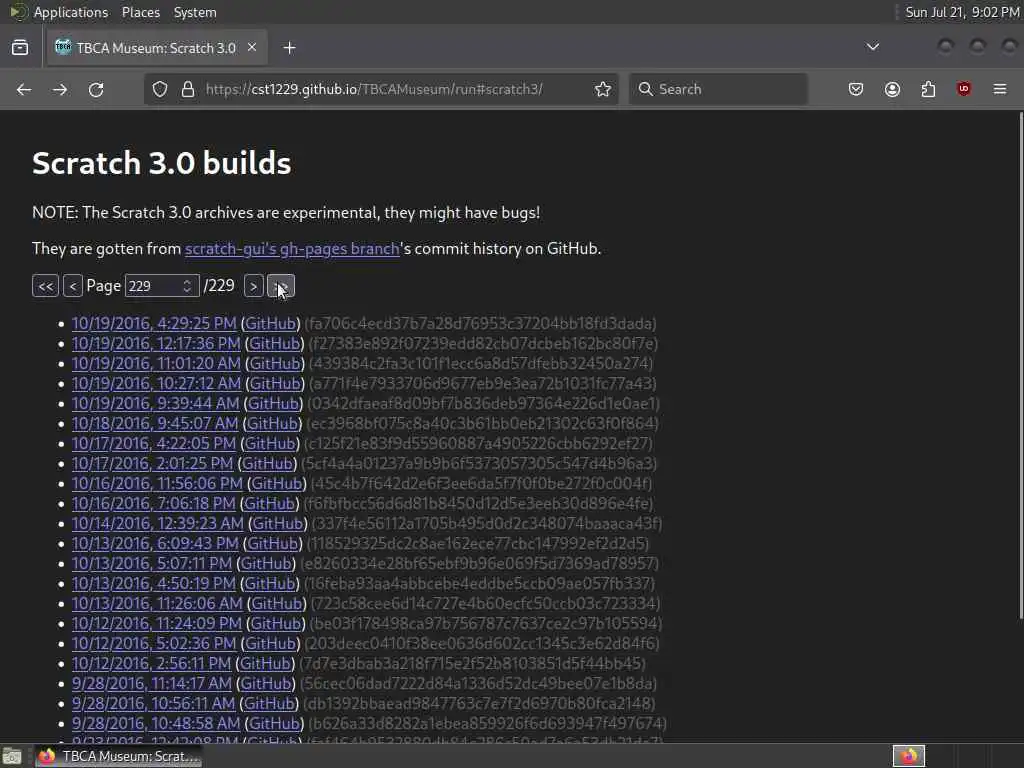1024x768 pixels.
Task: Open the 9/28/2016, 10:56:11 AM build
Action: coord(153,703)
